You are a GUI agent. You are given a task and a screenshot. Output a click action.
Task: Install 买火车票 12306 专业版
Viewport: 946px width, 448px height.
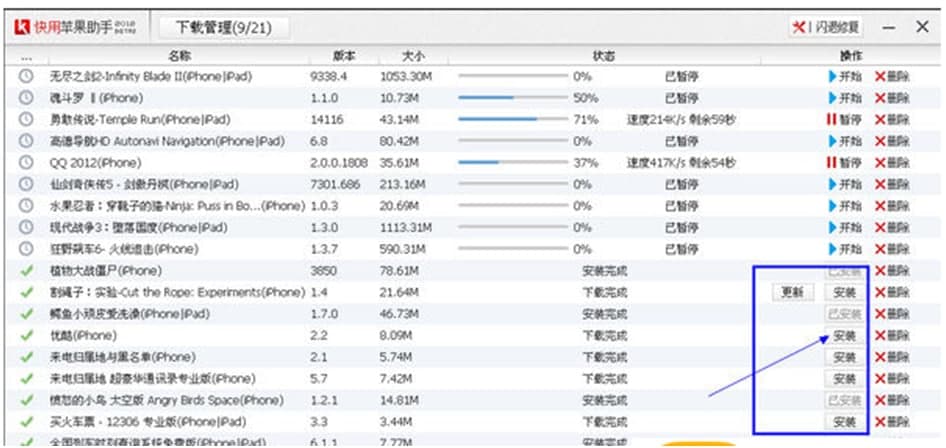point(844,423)
